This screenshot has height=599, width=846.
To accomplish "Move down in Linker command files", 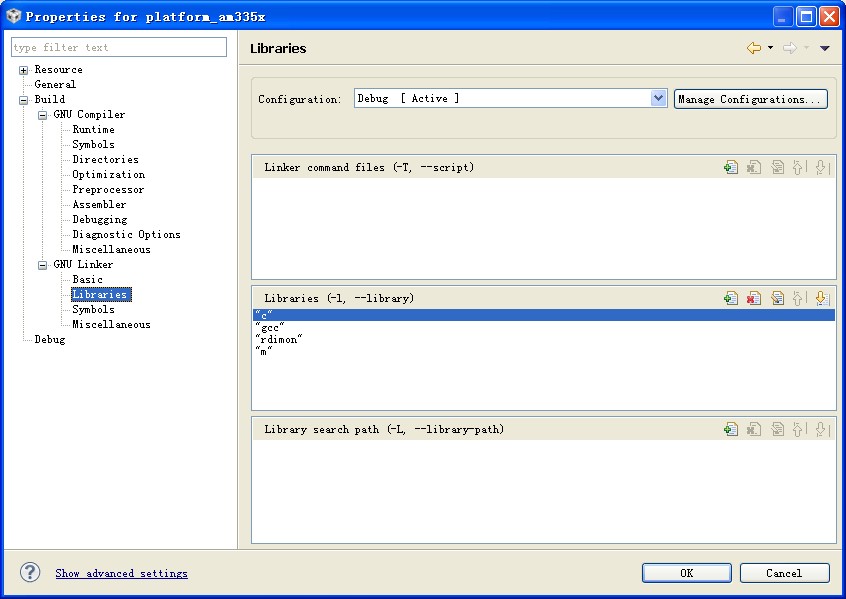I will pyautogui.click(x=822, y=167).
